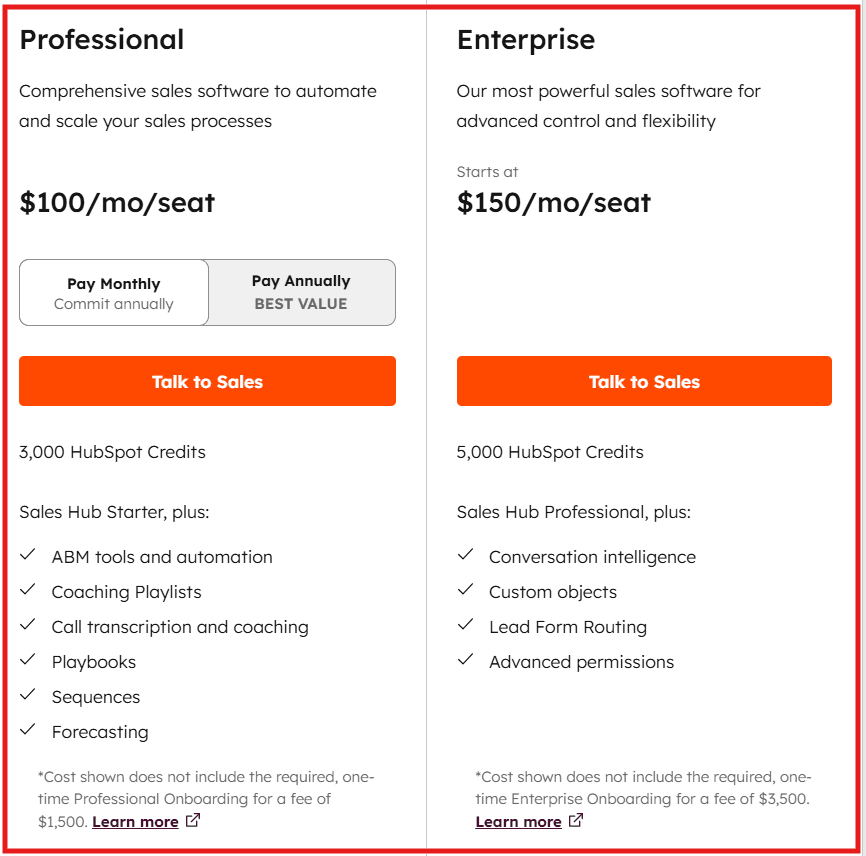The height and width of the screenshot is (856, 866).
Task: Click the external link icon after Professional Learn more
Action: coord(191,819)
